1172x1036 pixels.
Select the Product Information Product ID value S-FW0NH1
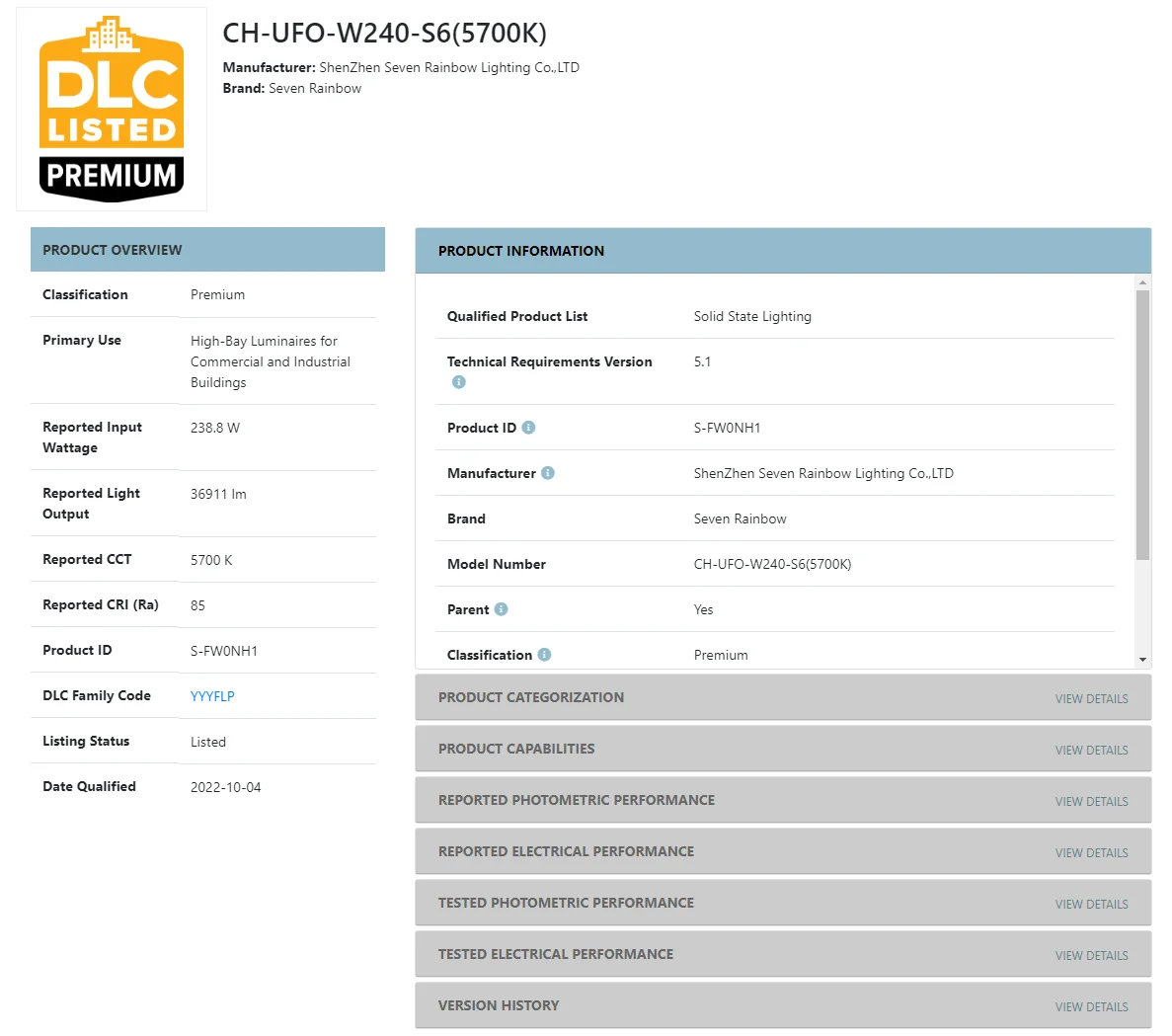[727, 429]
